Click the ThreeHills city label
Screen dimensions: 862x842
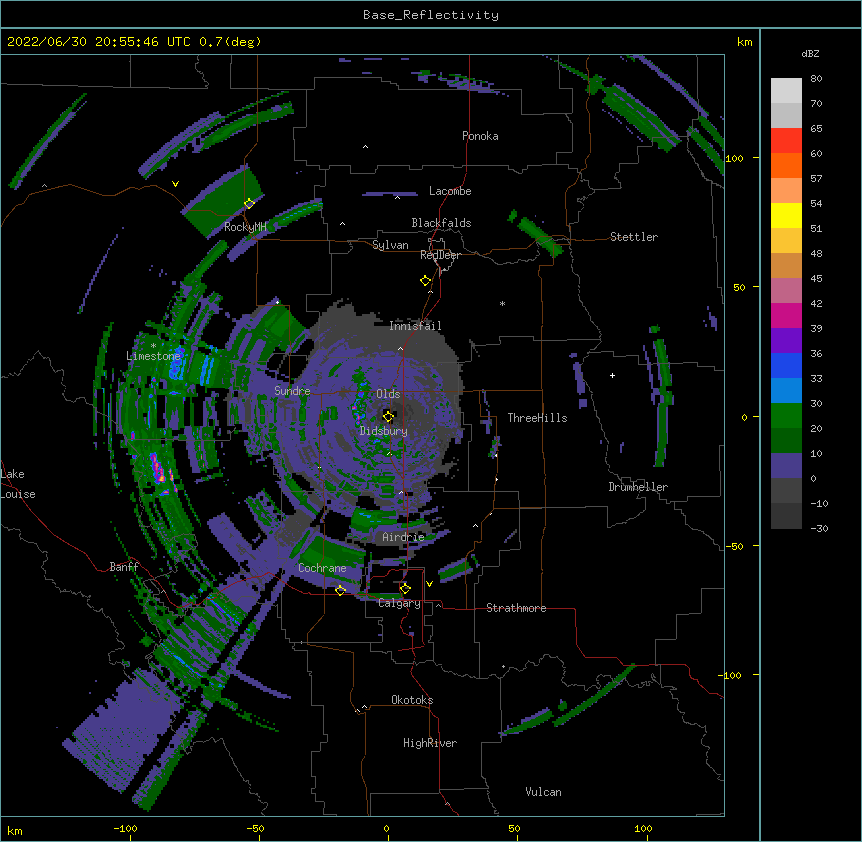[x=537, y=418]
